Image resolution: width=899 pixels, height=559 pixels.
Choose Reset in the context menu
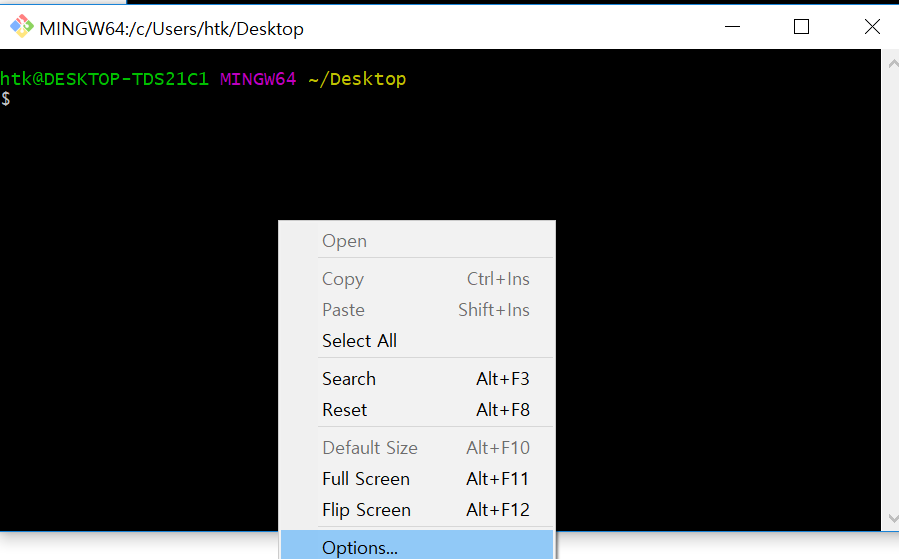coord(417,409)
